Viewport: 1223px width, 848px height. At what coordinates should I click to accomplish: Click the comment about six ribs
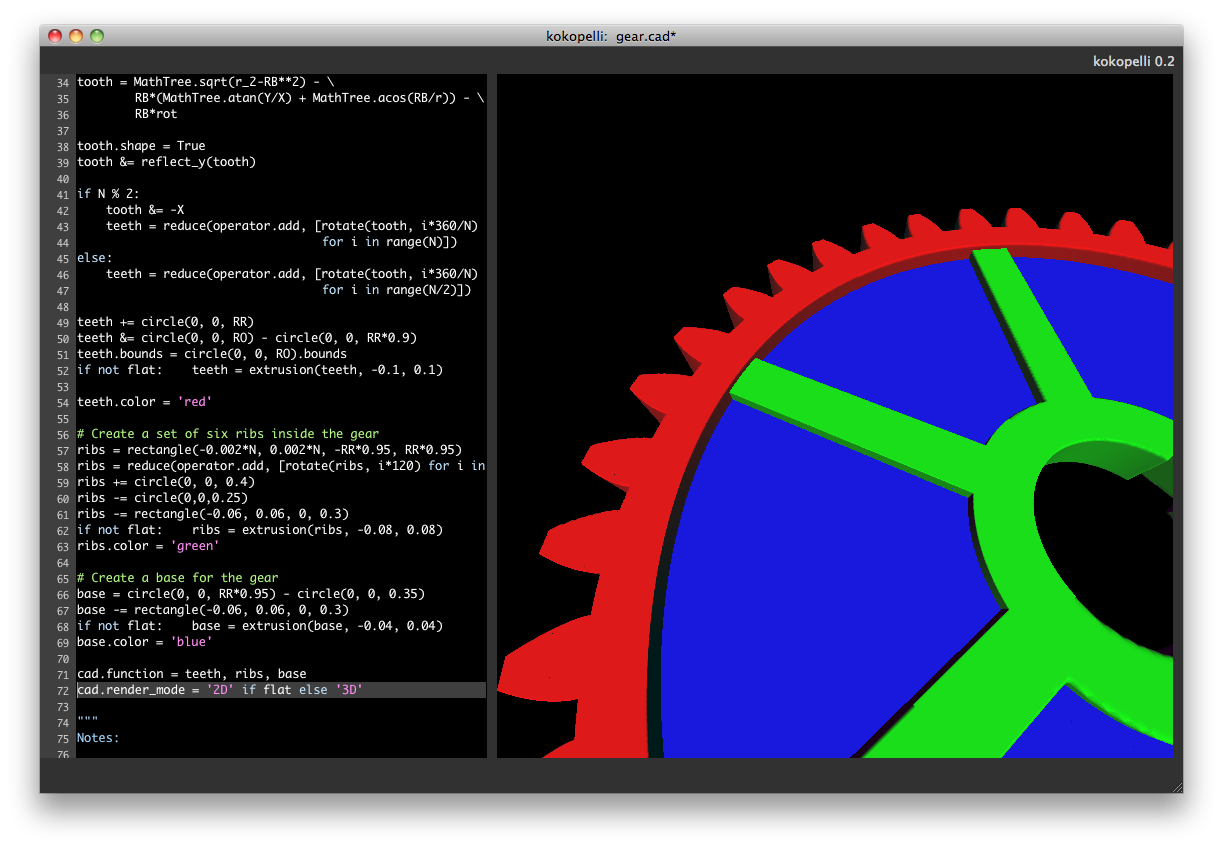click(227, 434)
